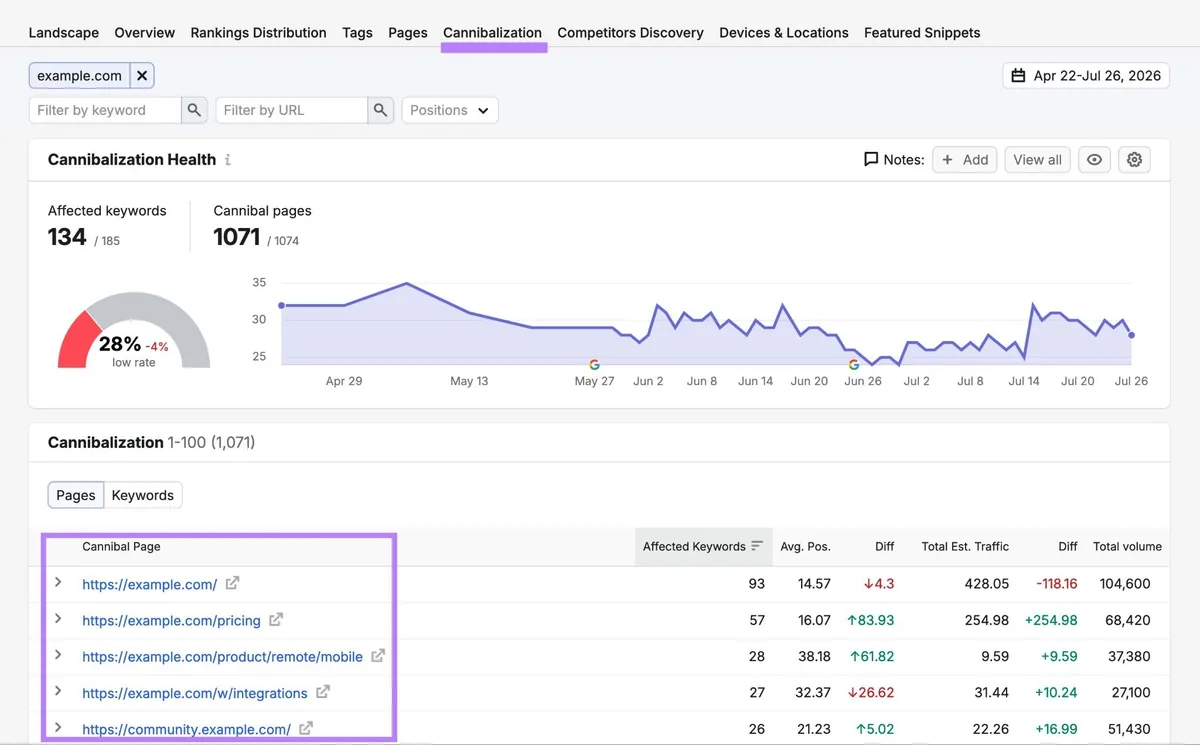Click the Notes speech bubble icon
The height and width of the screenshot is (745, 1200).
pyautogui.click(x=871, y=160)
